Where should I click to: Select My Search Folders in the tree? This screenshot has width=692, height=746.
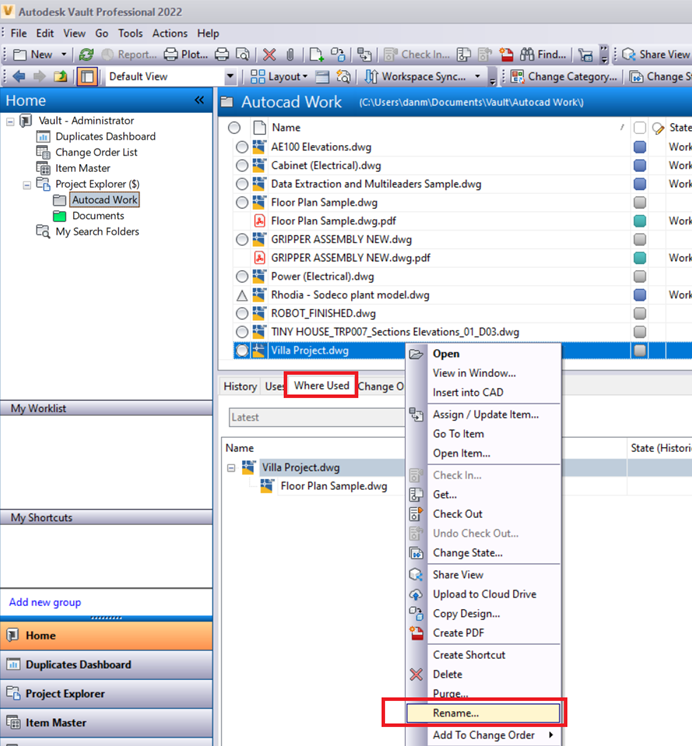(97, 232)
